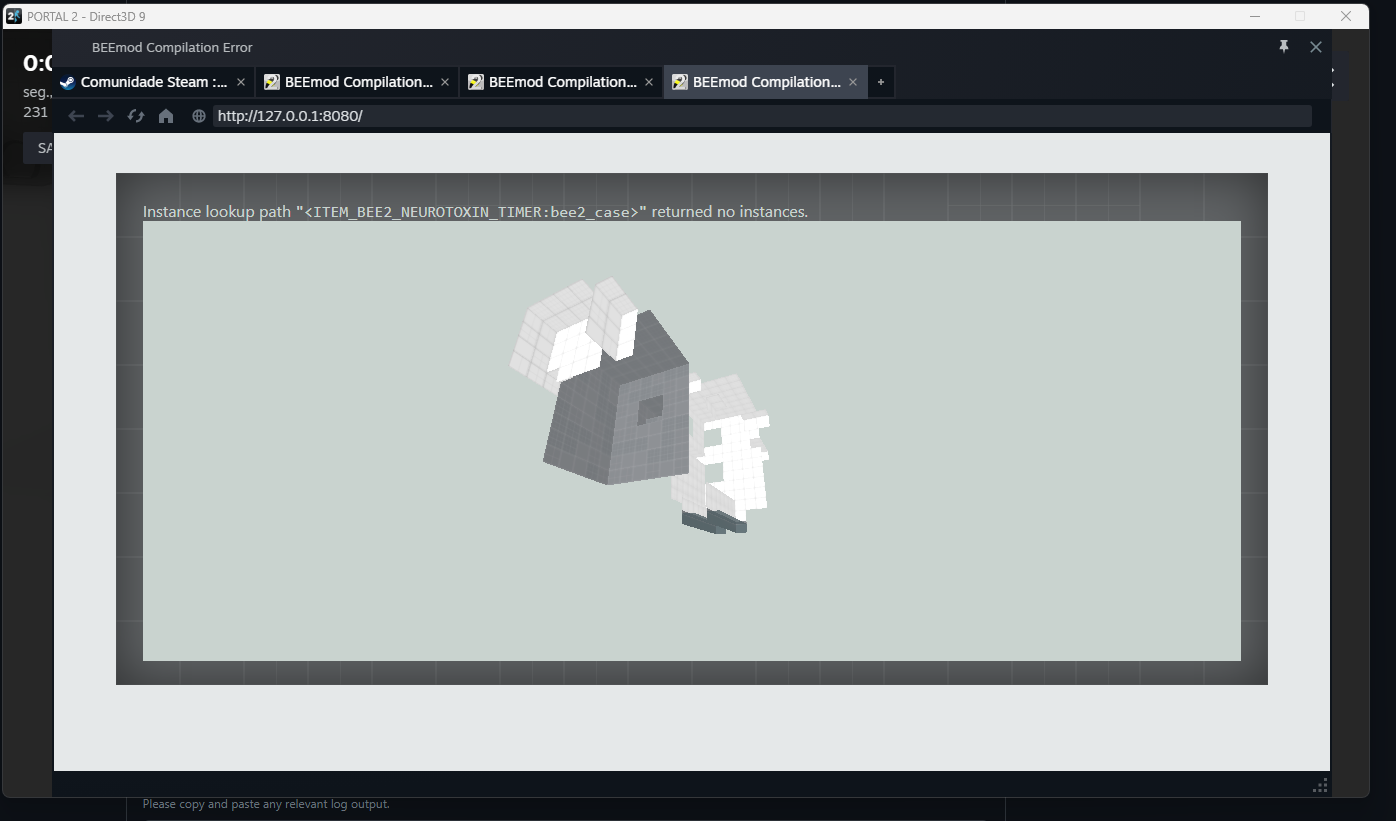The height and width of the screenshot is (821, 1396).
Task: Click the BEEmod favicon on the active tab
Action: [679, 81]
